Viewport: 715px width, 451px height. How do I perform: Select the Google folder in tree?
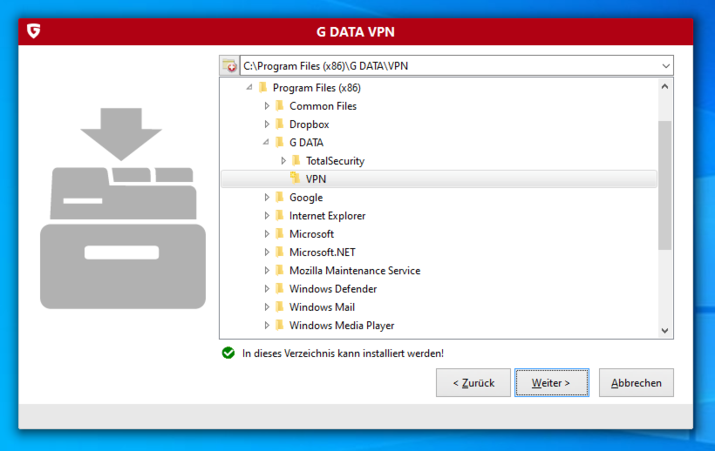coord(306,197)
